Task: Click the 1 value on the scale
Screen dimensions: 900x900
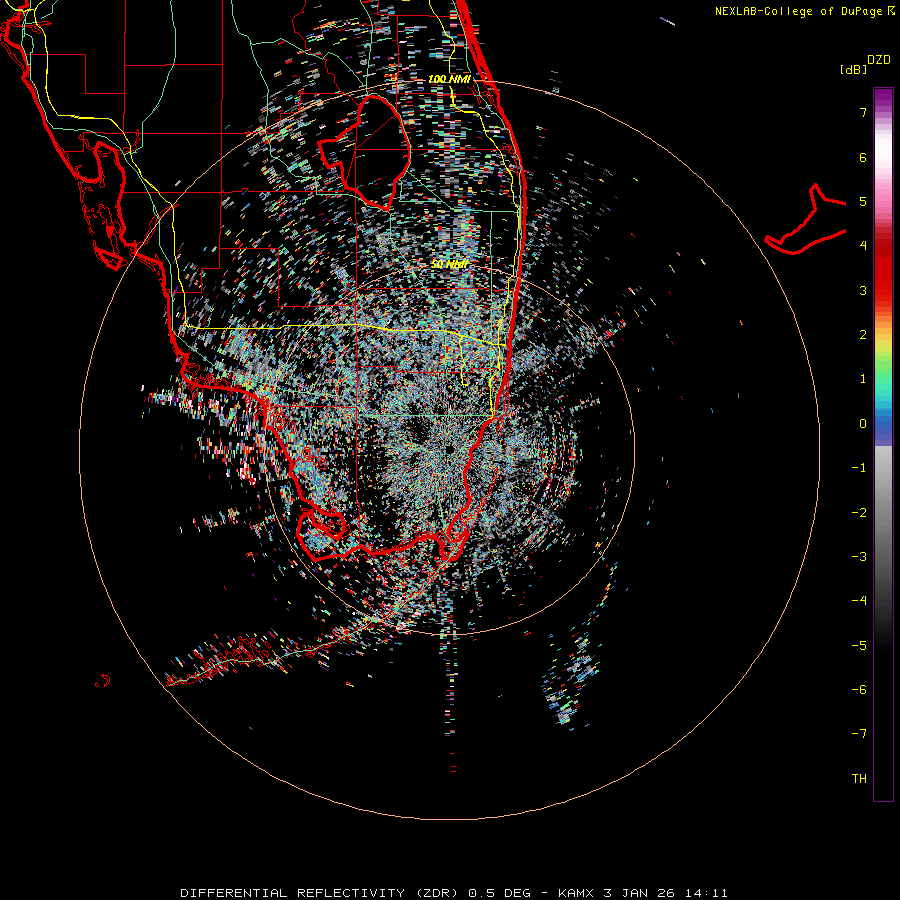Action: click(863, 379)
